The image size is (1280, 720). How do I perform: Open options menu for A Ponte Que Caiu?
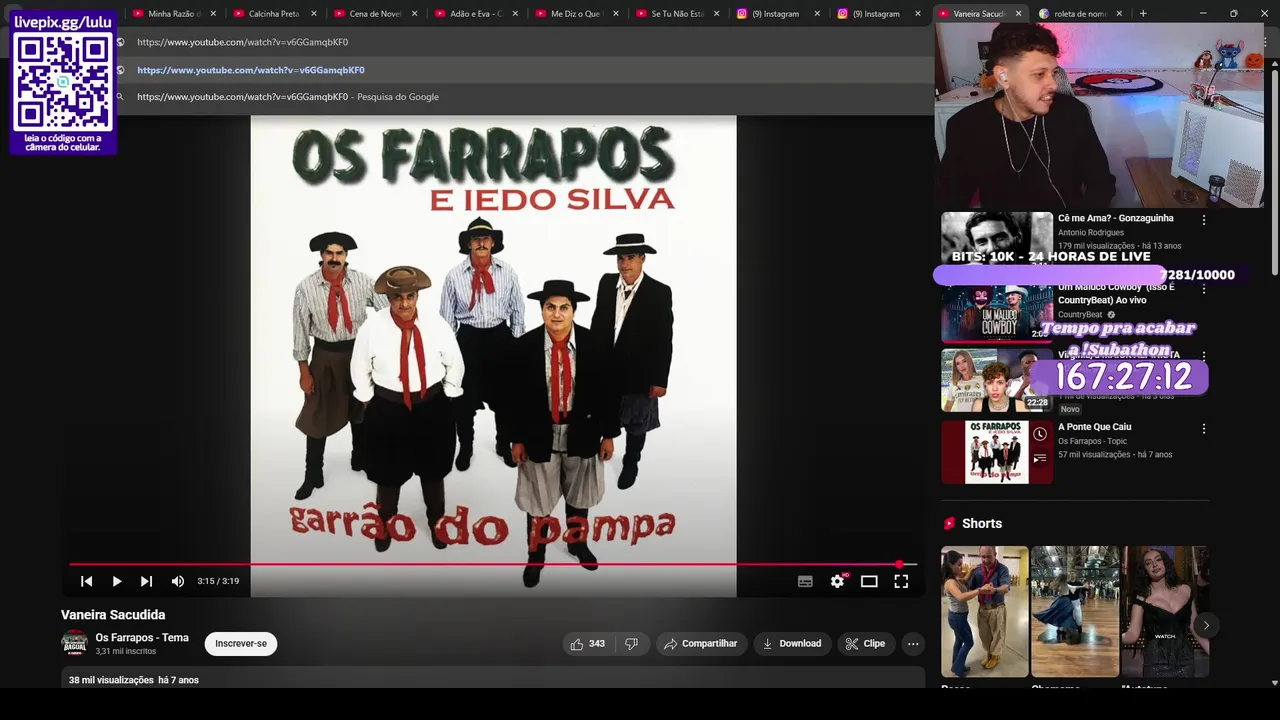coord(1203,429)
